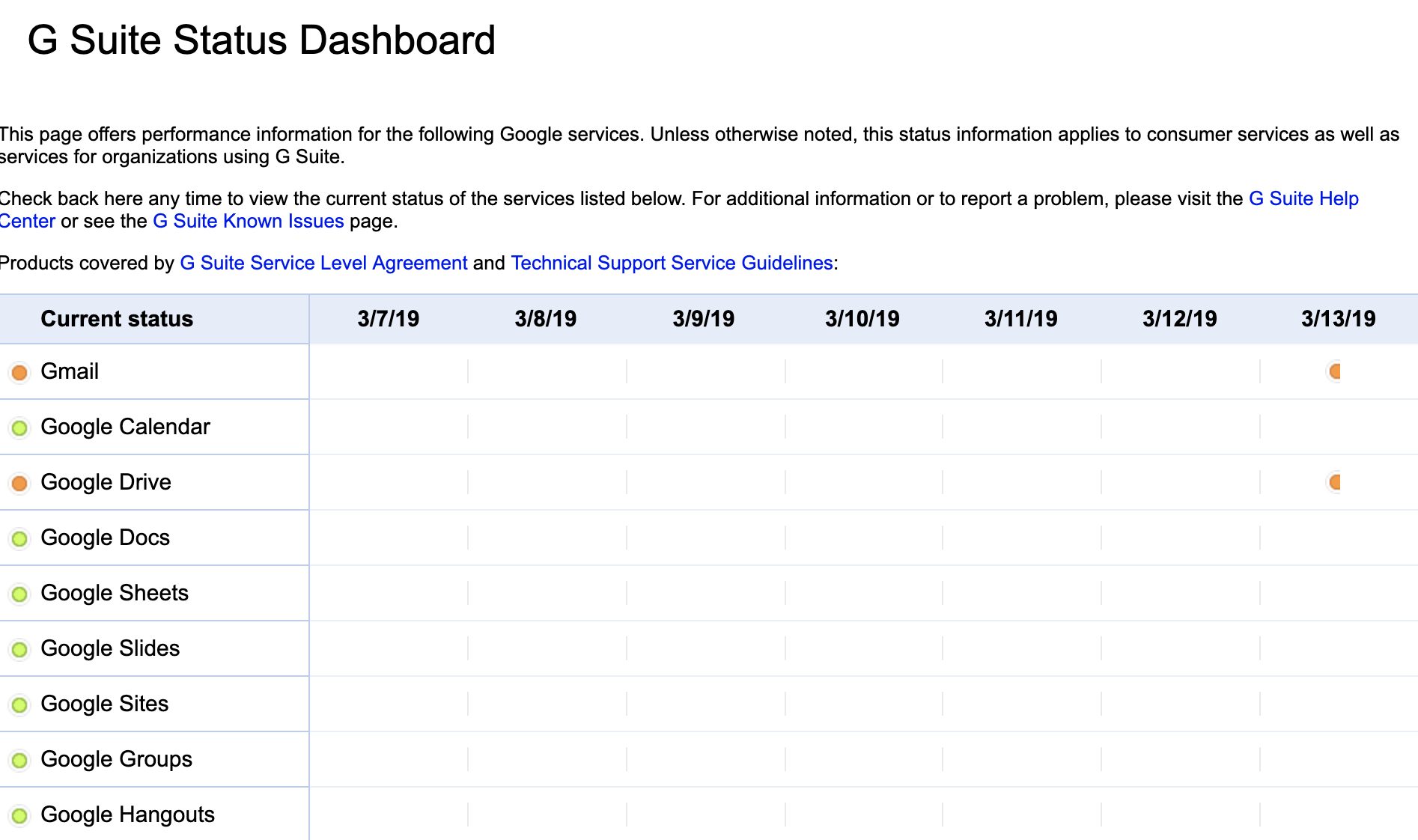Image resolution: width=1418 pixels, height=840 pixels.
Task: Click the Current status column header
Action: 117,319
